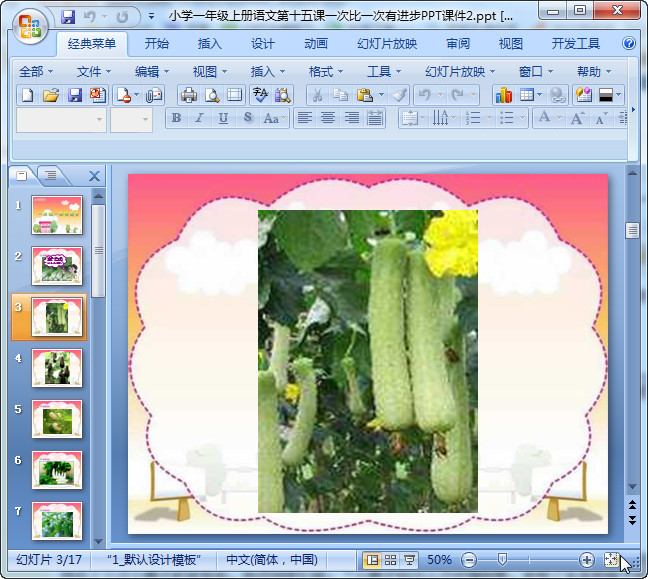
Task: Open the 帮助 dropdown menu
Action: 594,71
